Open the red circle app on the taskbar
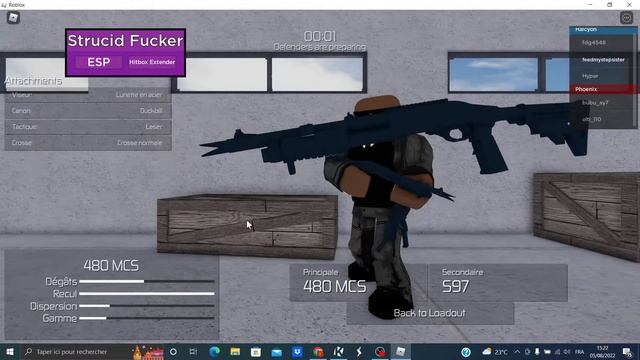The height and width of the screenshot is (360, 640). [x=380, y=351]
